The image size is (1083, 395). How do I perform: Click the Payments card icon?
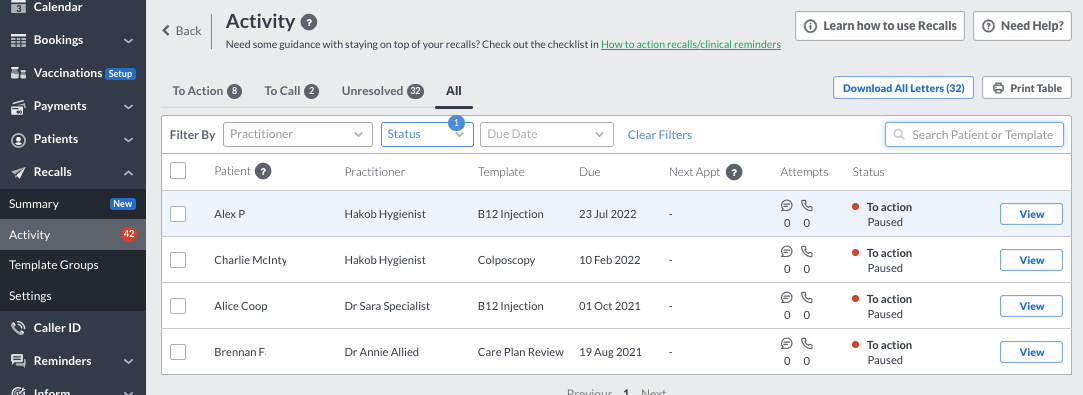click(x=19, y=106)
